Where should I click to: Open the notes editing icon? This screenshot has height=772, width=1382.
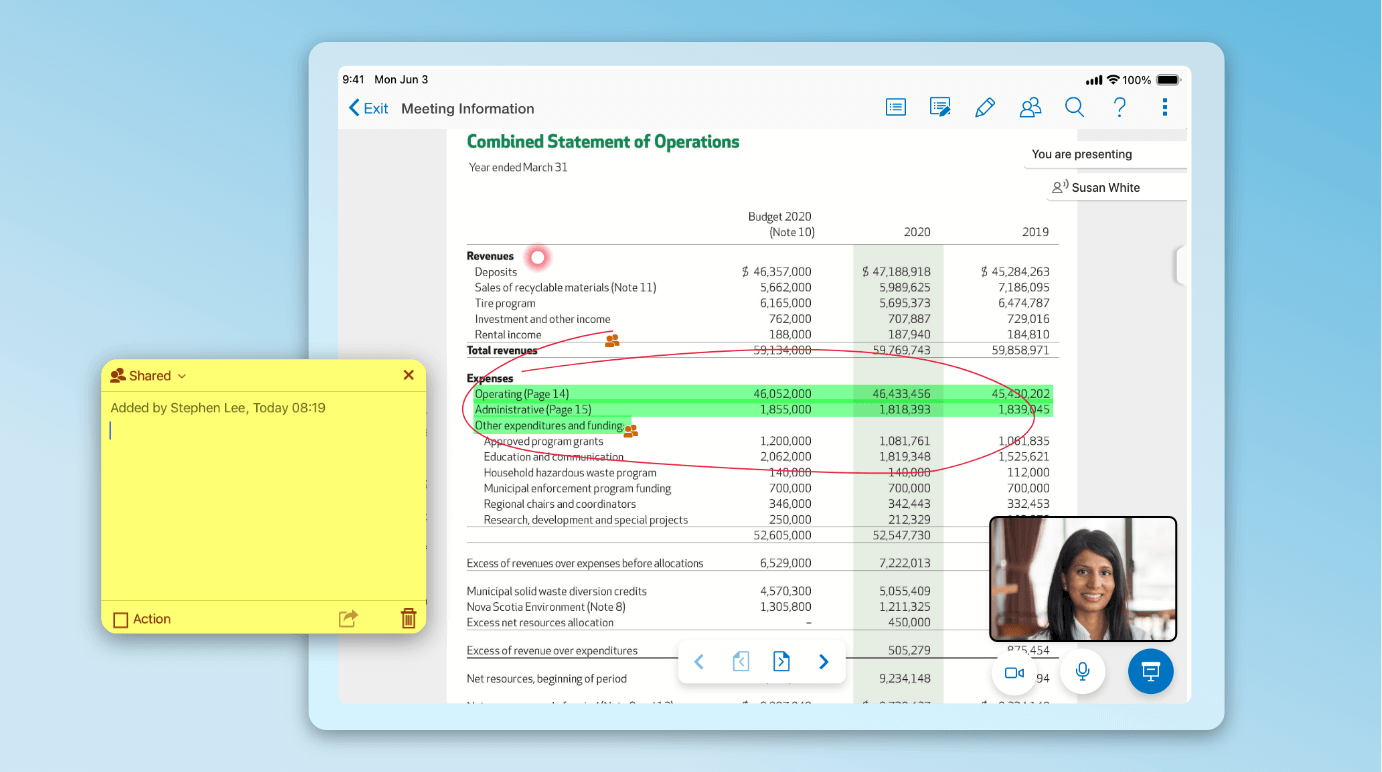click(x=940, y=107)
